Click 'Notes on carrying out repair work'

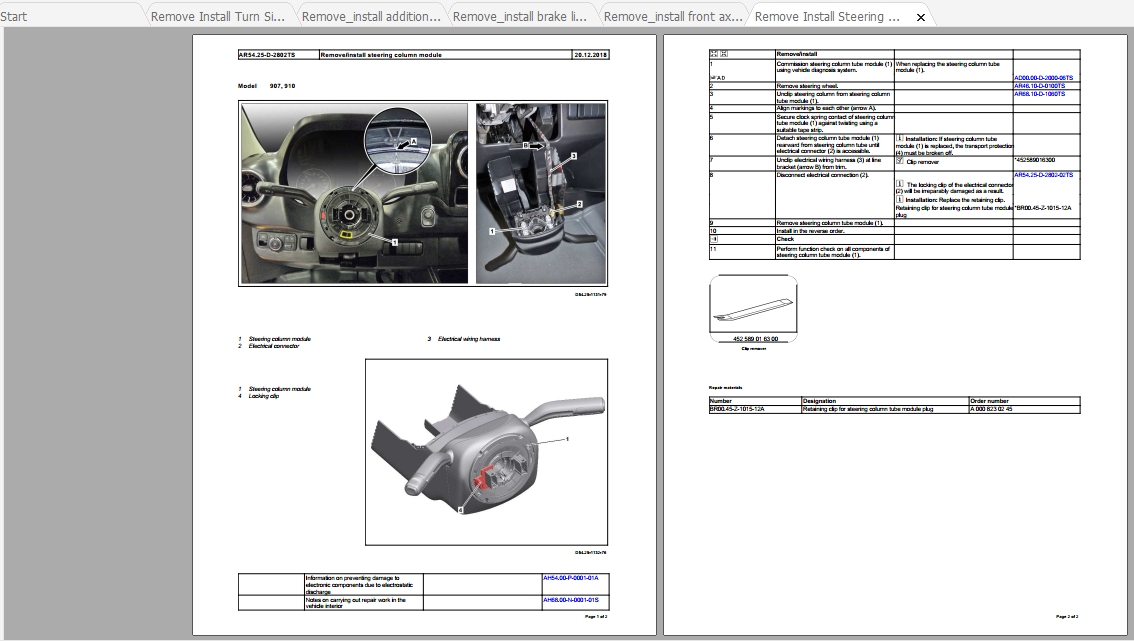click(x=355, y=603)
